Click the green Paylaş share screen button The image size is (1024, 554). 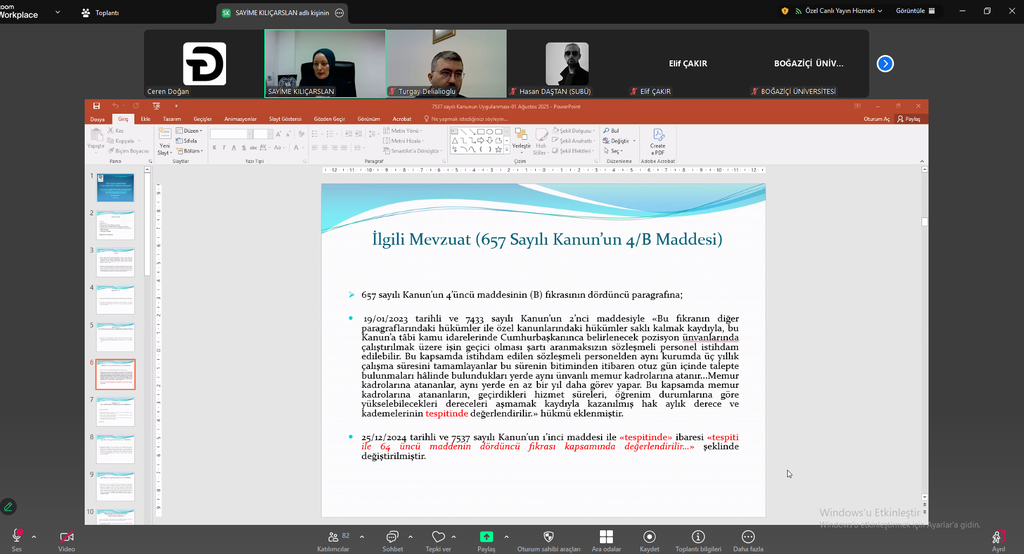(487, 540)
